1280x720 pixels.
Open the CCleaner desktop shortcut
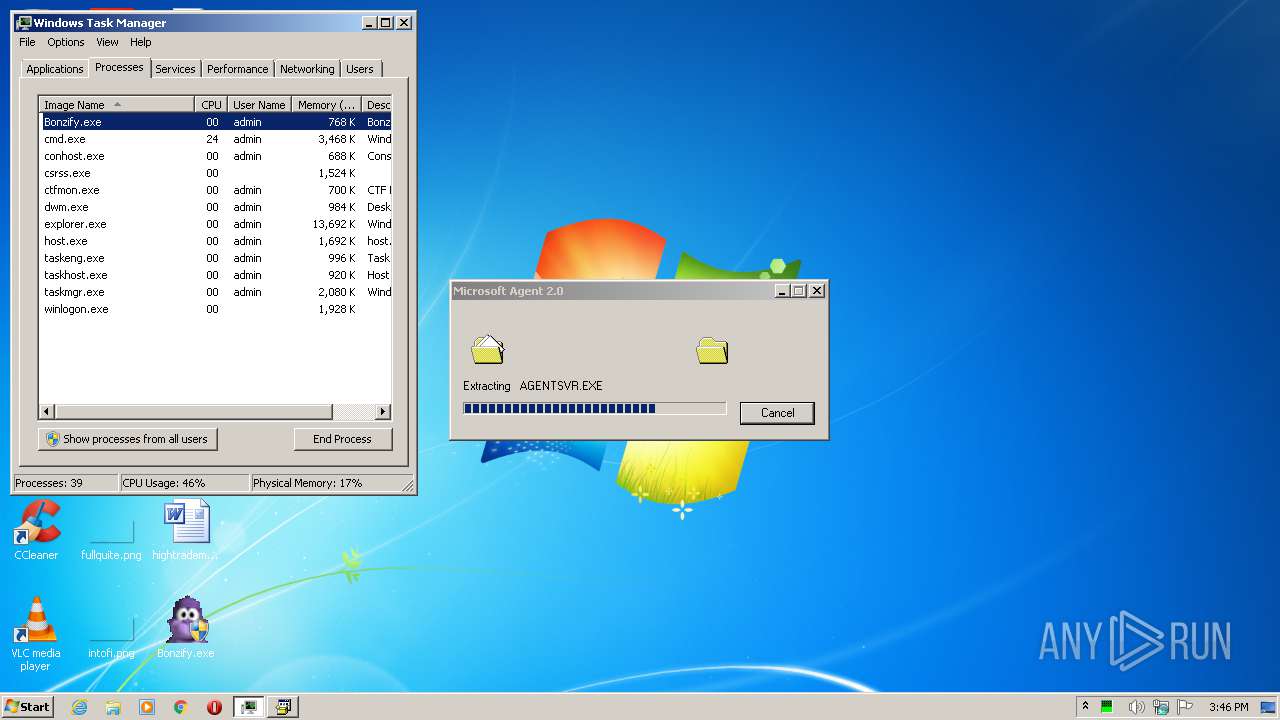point(36,531)
